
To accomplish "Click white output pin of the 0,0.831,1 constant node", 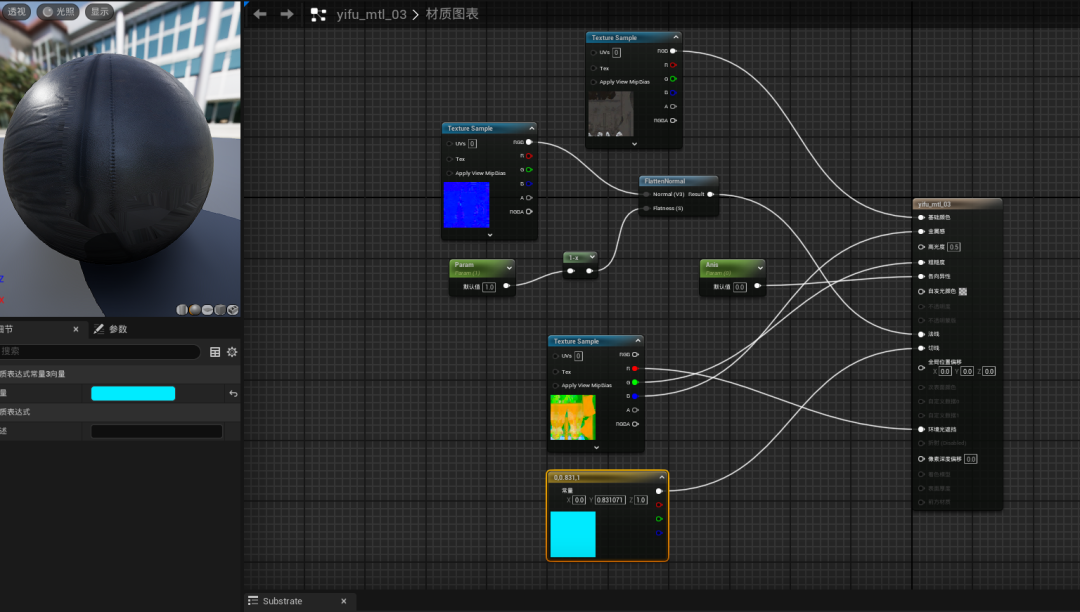I will pos(659,491).
